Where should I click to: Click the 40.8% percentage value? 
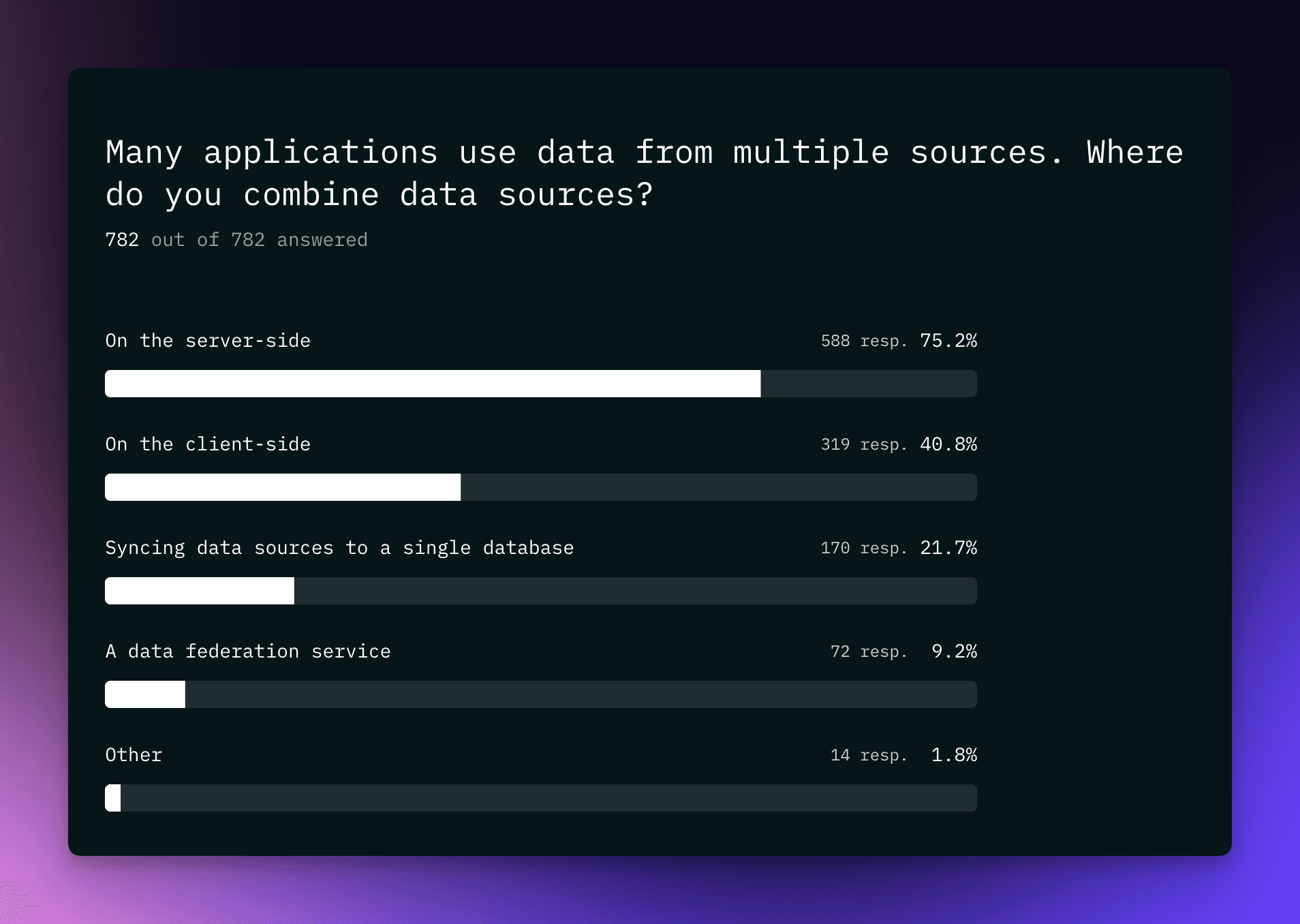pos(948,444)
